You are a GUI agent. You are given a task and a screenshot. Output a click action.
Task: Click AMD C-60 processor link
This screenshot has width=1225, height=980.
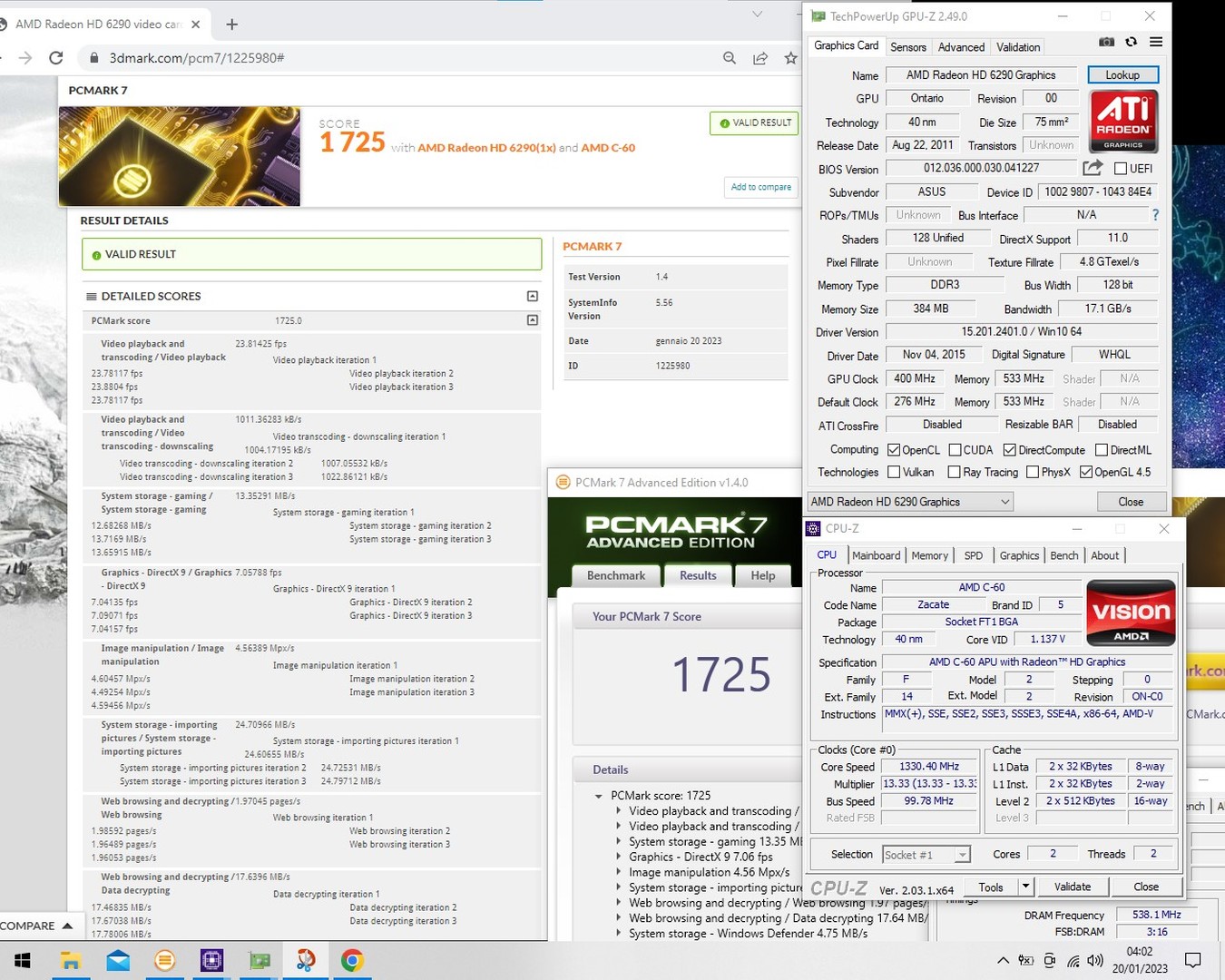608,148
